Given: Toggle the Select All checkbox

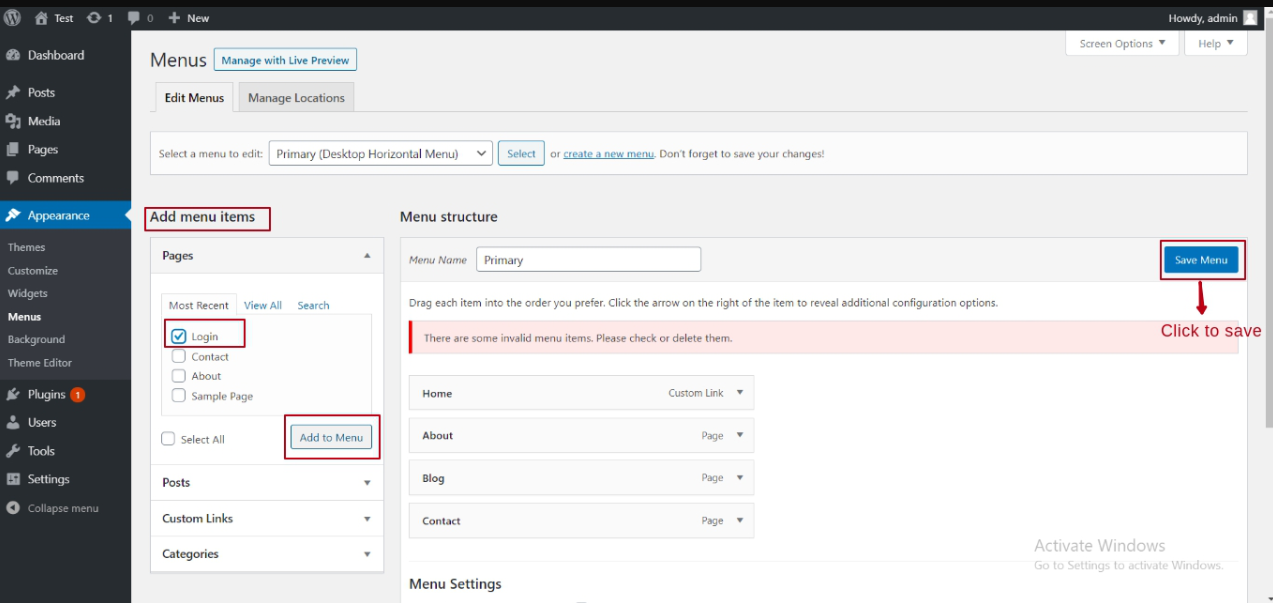Looking at the screenshot, I should pos(167,438).
